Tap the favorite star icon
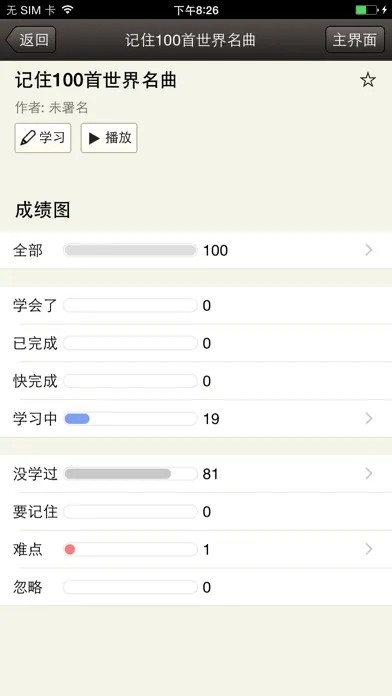392x696 pixels. pyautogui.click(x=368, y=80)
